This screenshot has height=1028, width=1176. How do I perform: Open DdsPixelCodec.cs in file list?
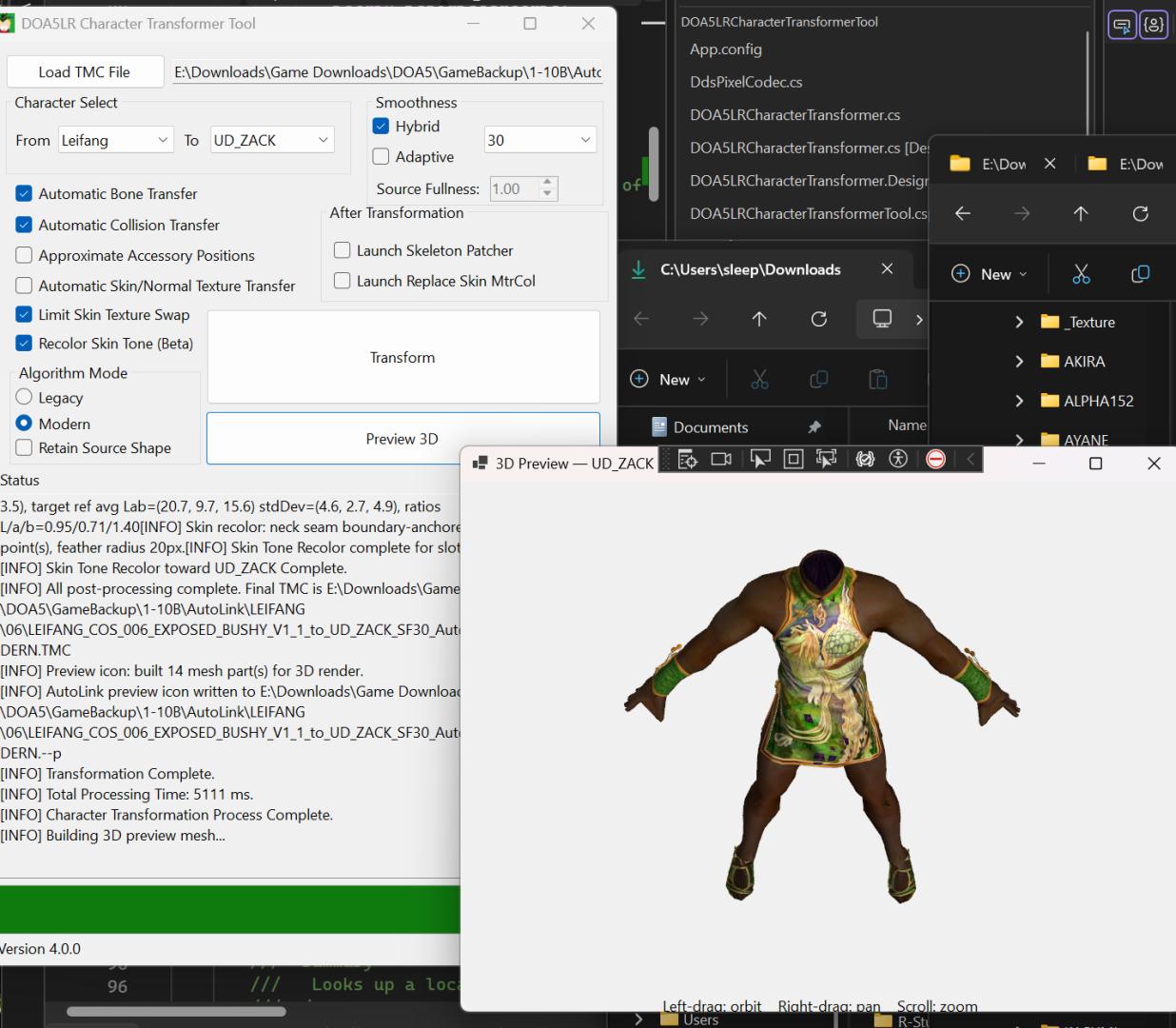coord(746,82)
